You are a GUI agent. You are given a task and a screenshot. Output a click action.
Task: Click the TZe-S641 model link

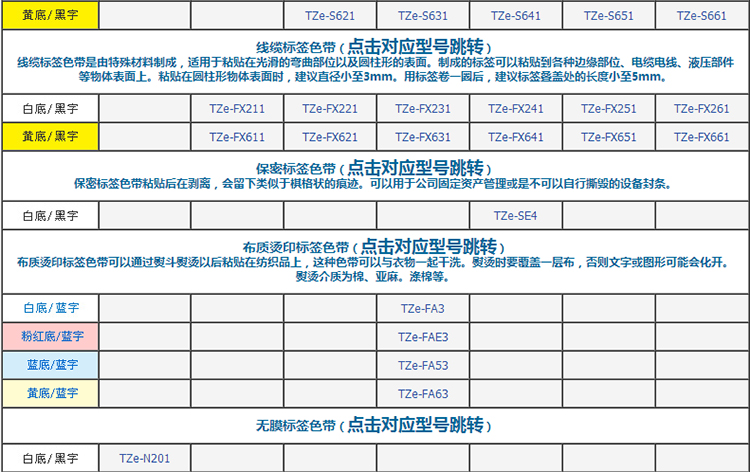coord(516,16)
